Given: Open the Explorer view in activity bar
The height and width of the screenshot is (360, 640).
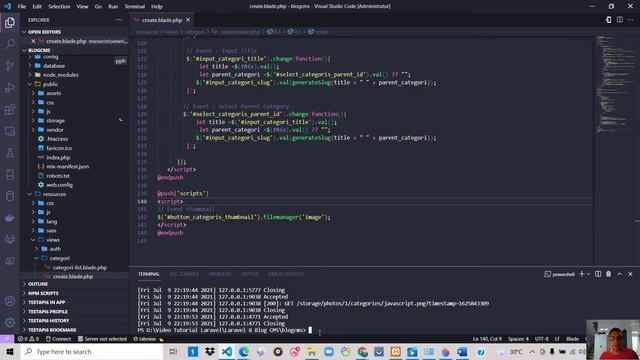Looking at the screenshot, I should (10, 22).
